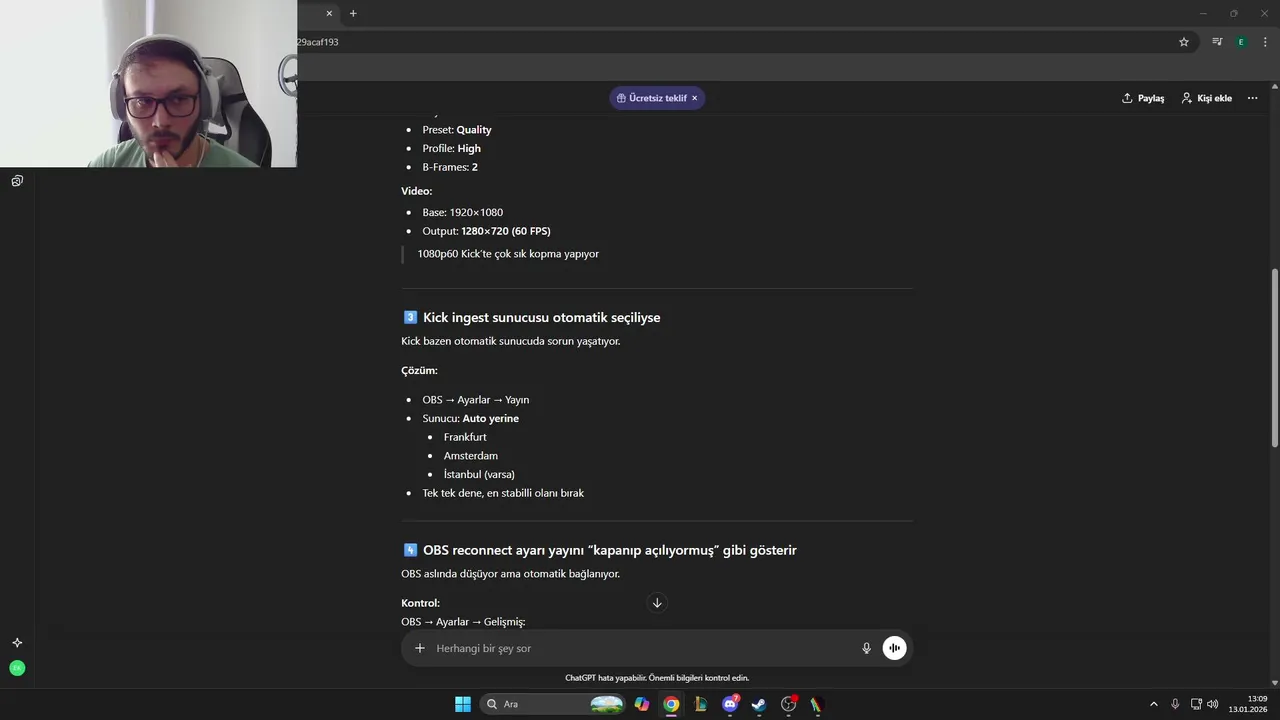Click the Video: label
Viewport: 1280px width, 720px height.
(x=416, y=191)
